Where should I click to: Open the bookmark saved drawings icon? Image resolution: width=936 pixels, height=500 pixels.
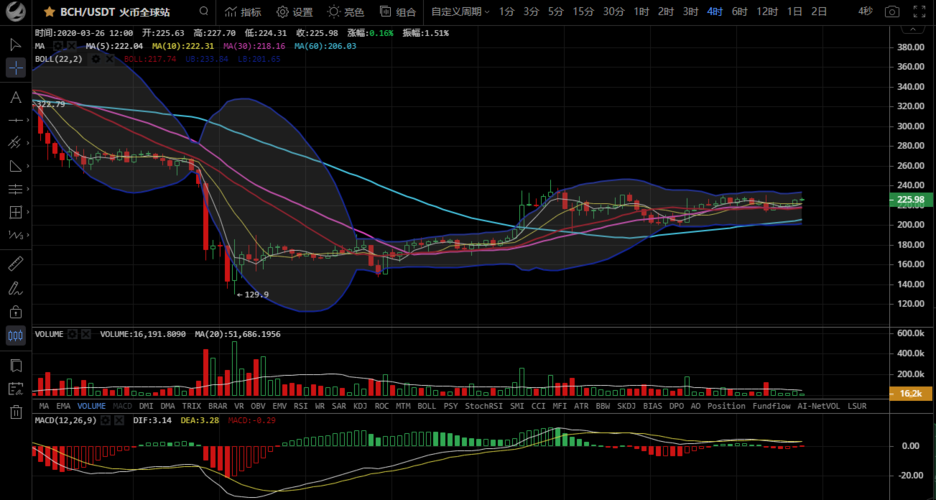16,365
